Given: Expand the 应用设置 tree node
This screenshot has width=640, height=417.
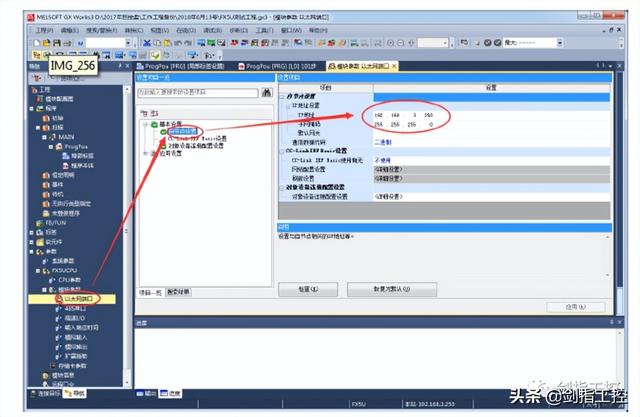Looking at the screenshot, I should tap(145, 153).
